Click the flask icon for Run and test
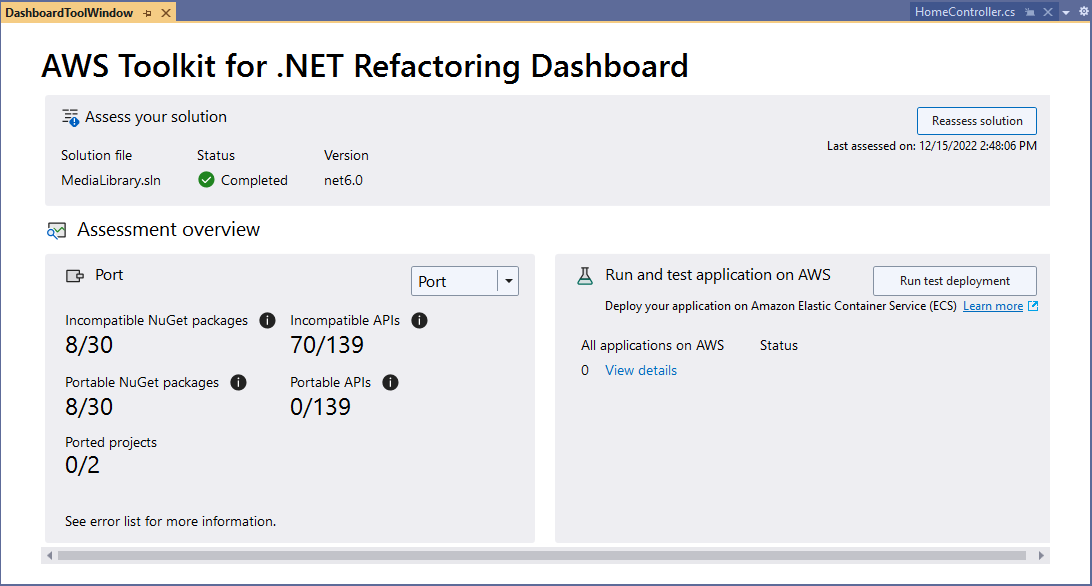 coord(585,276)
